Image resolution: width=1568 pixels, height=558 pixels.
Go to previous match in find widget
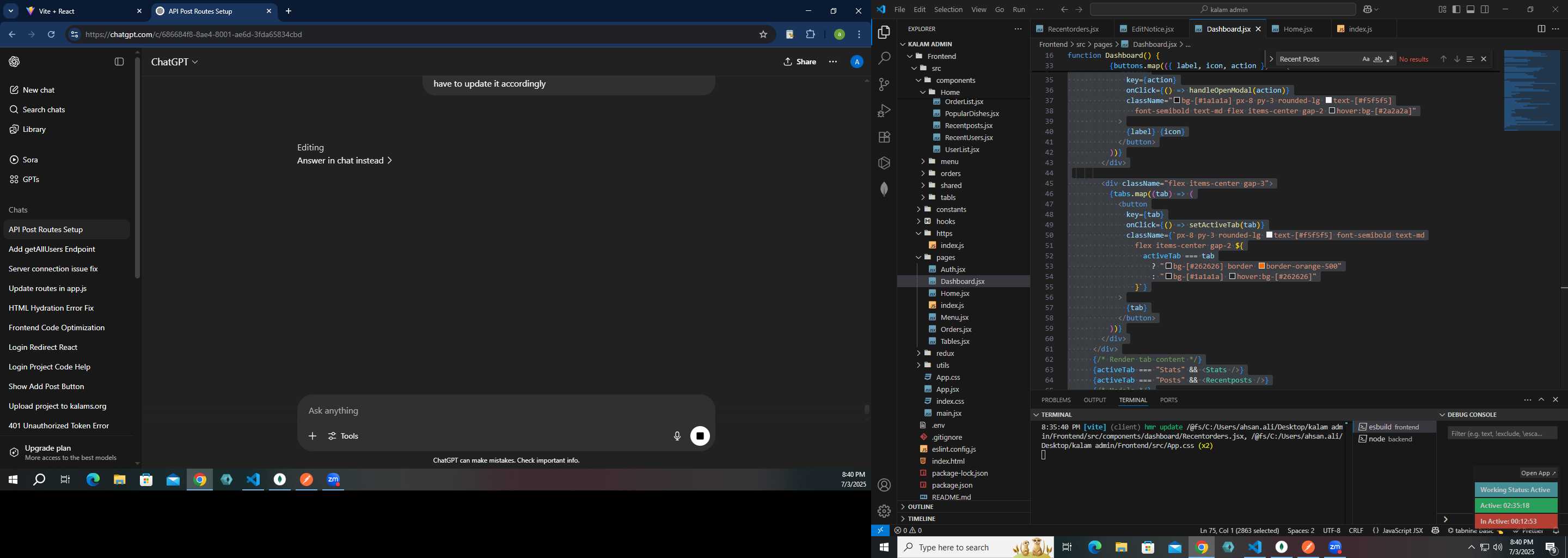tap(1443, 59)
